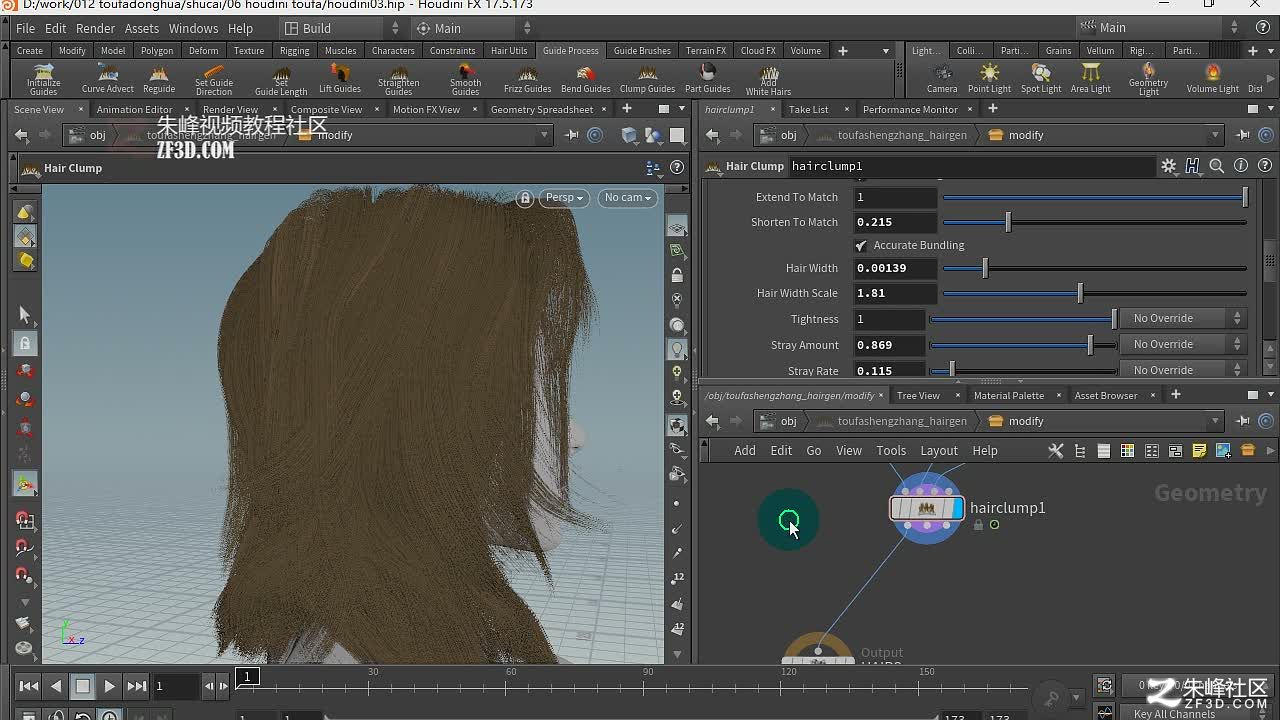Select the Initialize Guides shelf tool
1280x720 pixels.
click(43, 79)
